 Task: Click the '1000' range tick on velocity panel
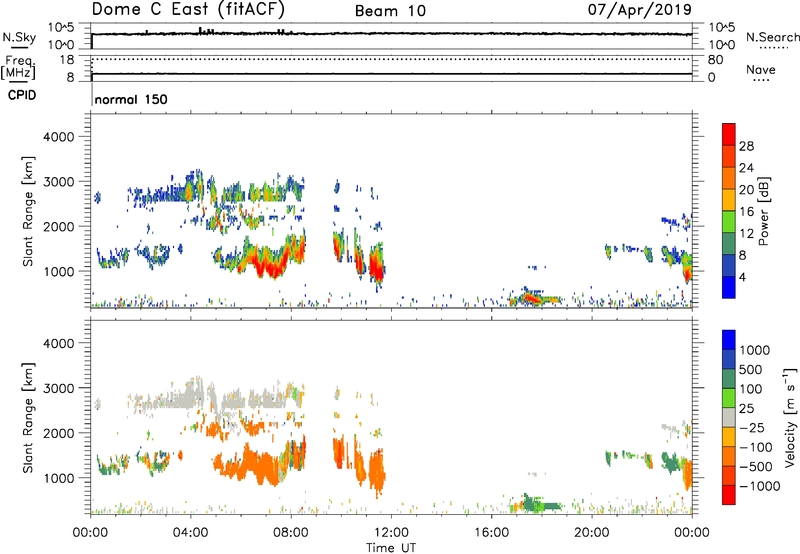click(58, 478)
